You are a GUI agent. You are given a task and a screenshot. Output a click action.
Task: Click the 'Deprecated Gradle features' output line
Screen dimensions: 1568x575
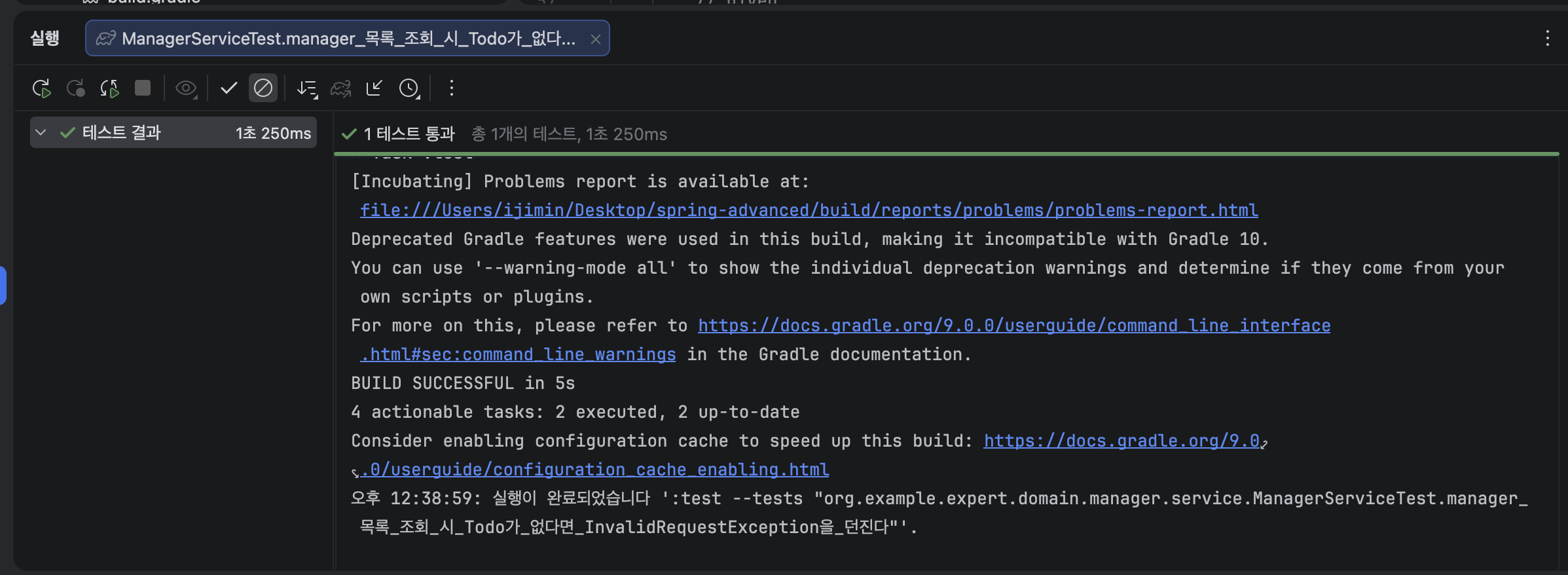click(x=810, y=239)
